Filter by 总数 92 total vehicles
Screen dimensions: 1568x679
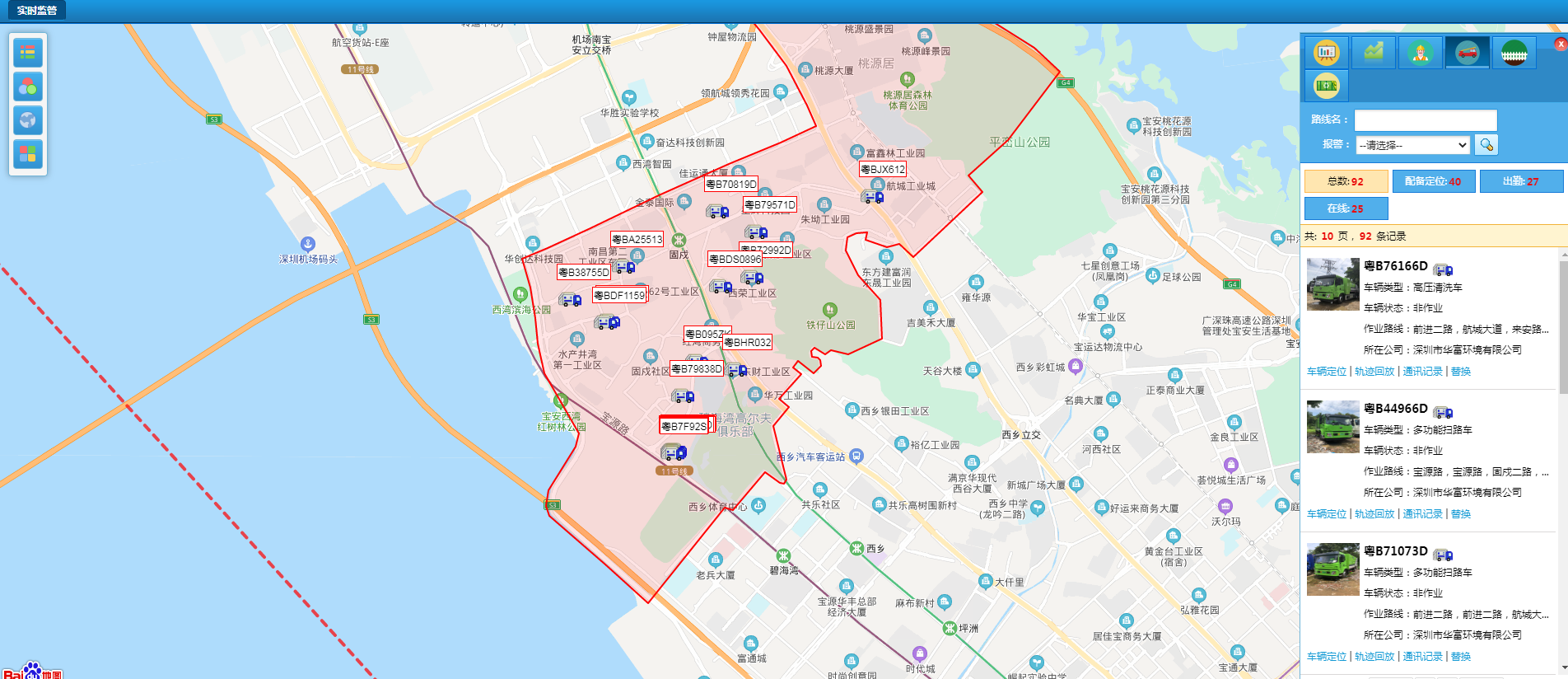click(1346, 181)
